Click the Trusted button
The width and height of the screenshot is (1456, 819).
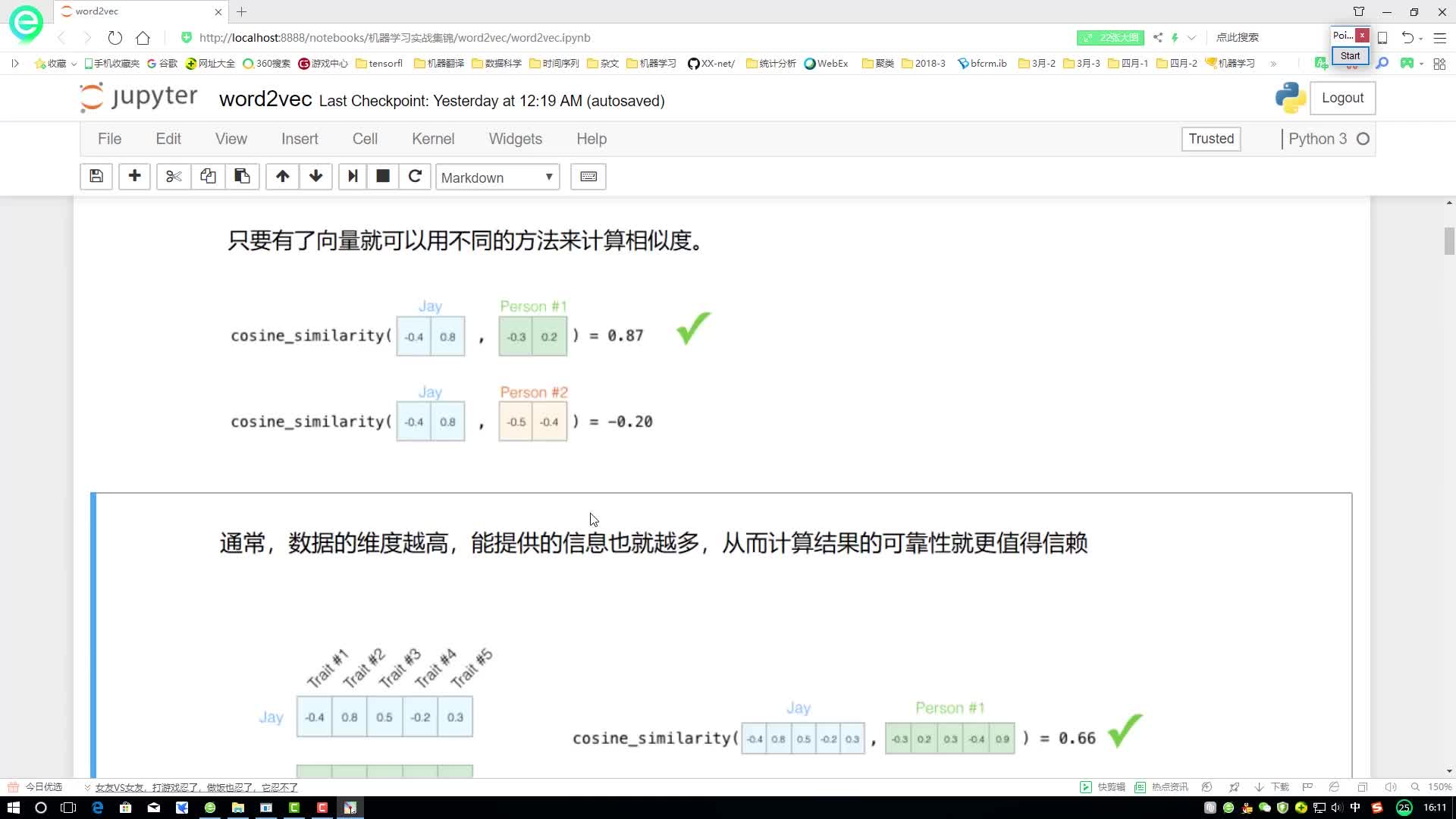(x=1211, y=139)
